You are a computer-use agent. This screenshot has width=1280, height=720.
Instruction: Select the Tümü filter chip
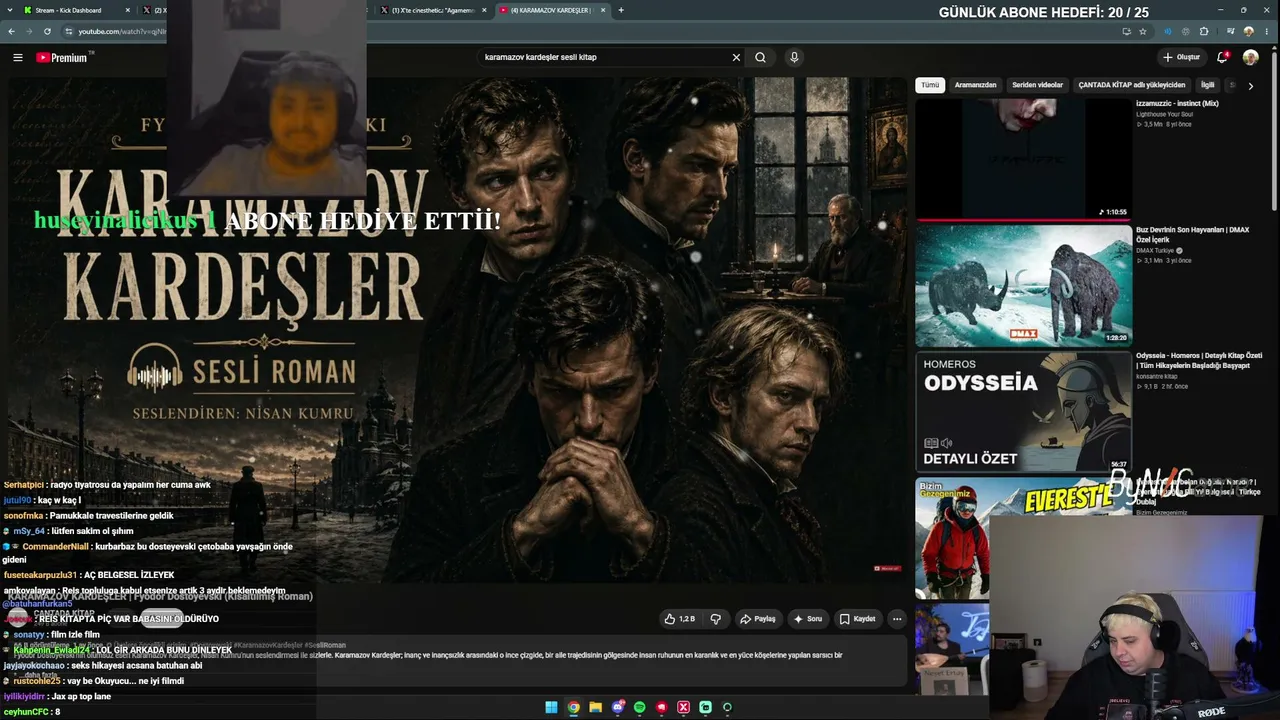tap(930, 86)
